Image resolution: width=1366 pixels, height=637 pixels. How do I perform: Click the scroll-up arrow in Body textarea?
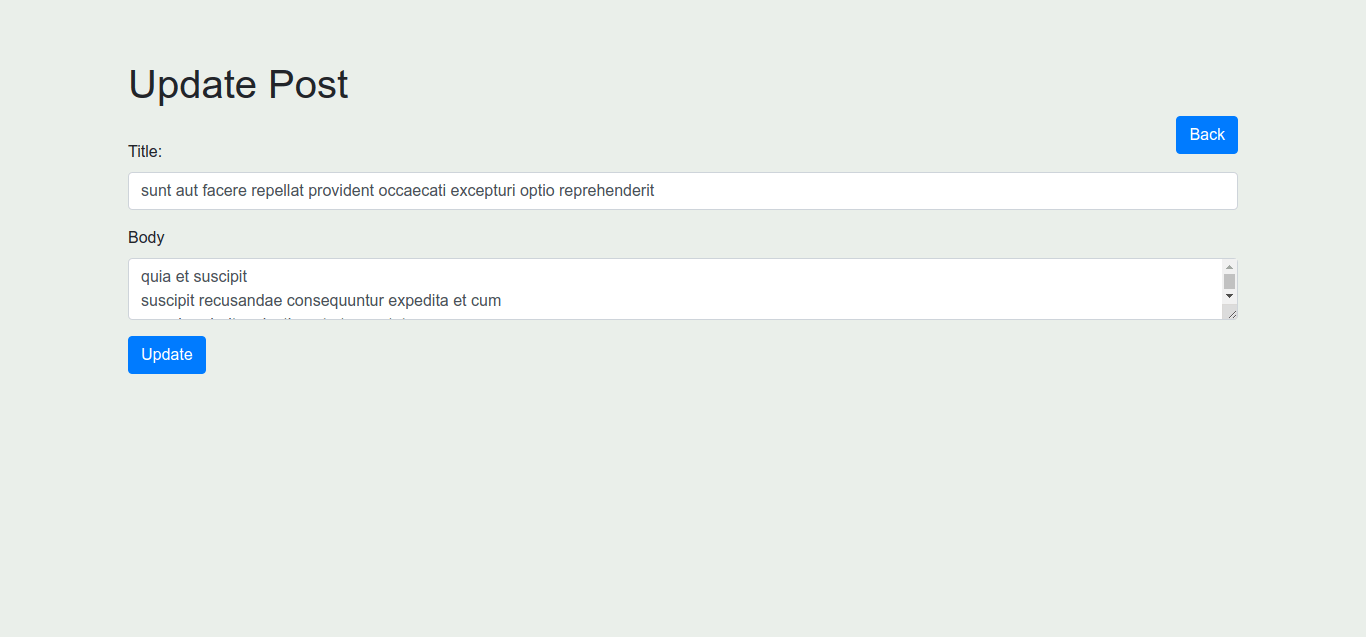coord(1230,266)
